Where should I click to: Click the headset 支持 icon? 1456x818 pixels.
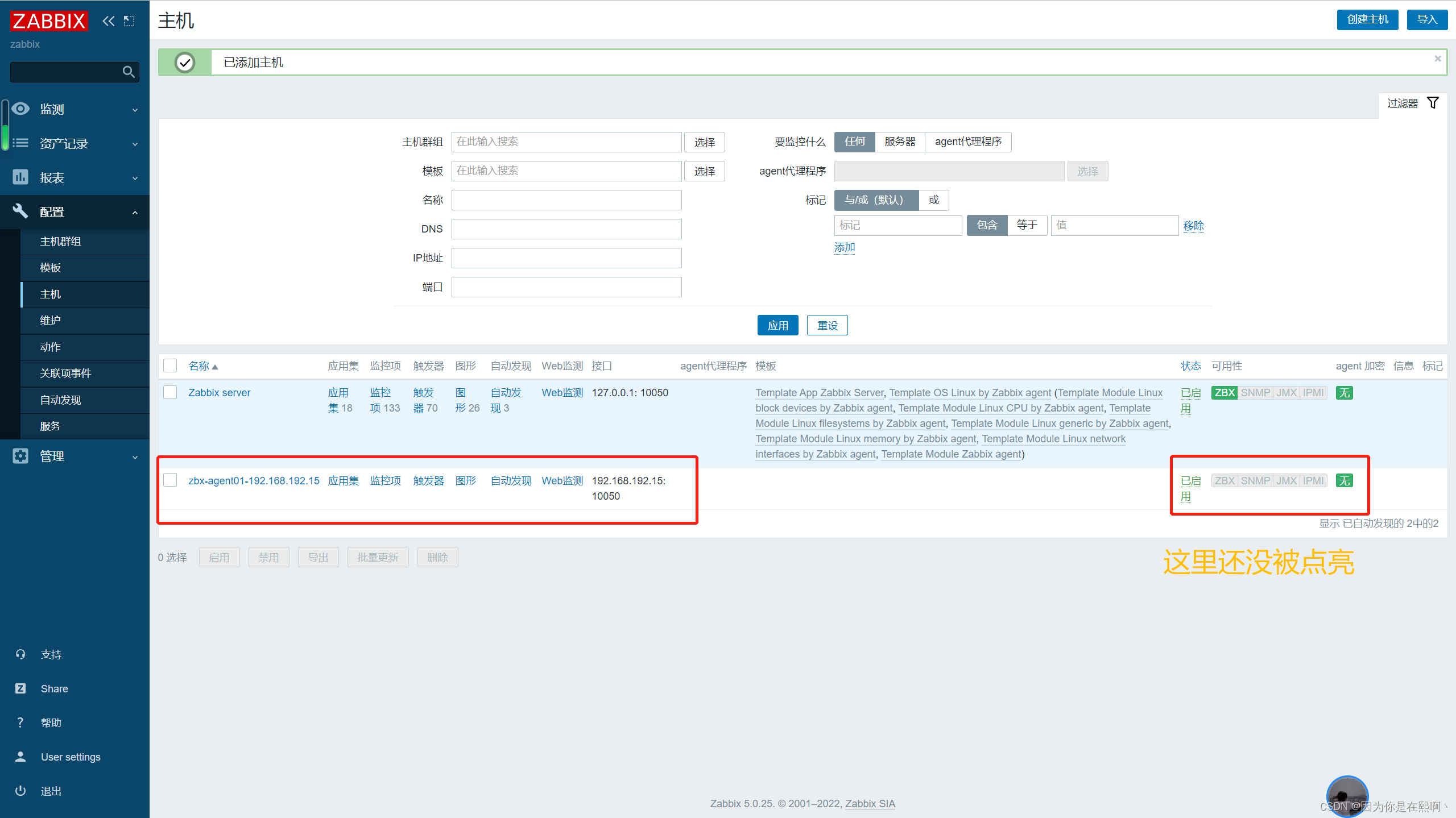[20, 654]
